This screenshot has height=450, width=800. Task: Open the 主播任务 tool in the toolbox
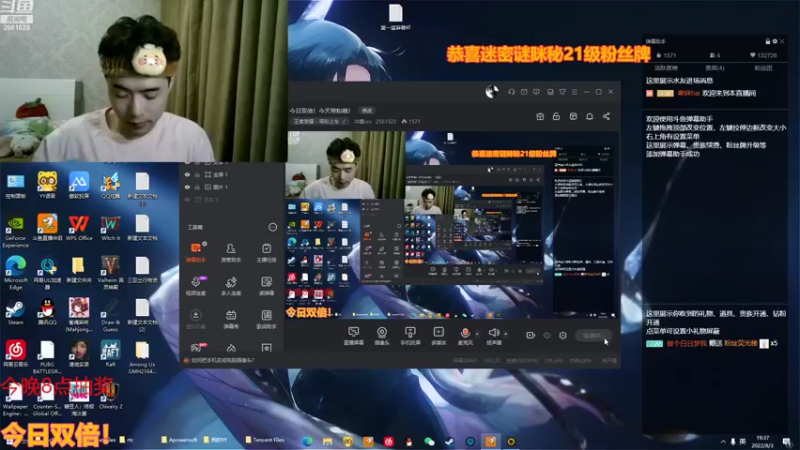pyautogui.click(x=266, y=252)
